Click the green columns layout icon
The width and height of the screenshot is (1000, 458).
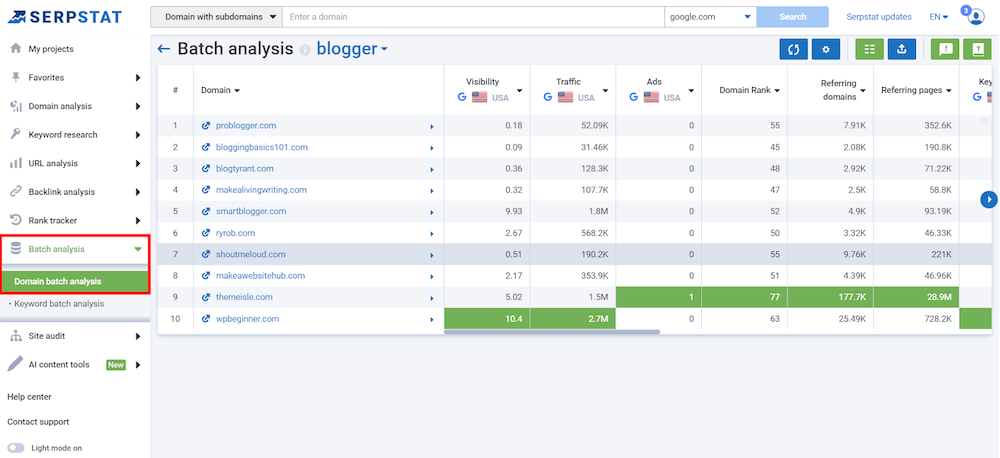[869, 49]
